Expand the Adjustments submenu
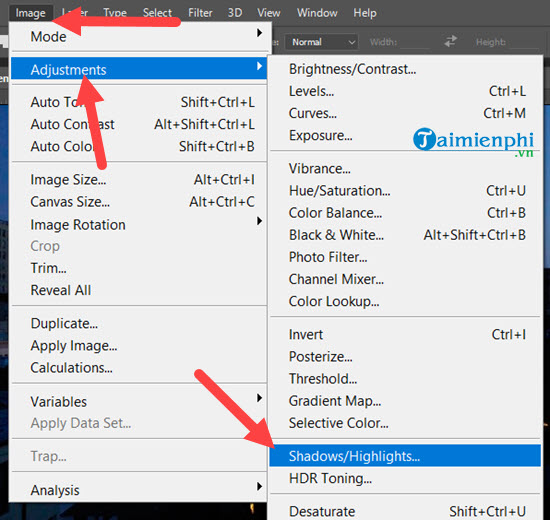 pyautogui.click(x=139, y=69)
